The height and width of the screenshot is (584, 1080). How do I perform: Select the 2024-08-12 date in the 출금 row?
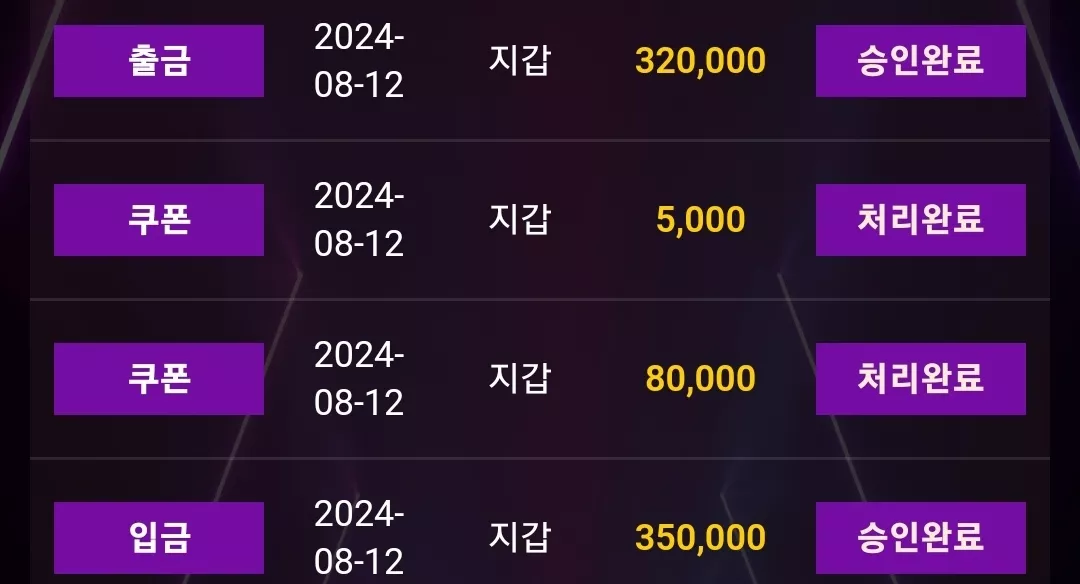[359, 61]
